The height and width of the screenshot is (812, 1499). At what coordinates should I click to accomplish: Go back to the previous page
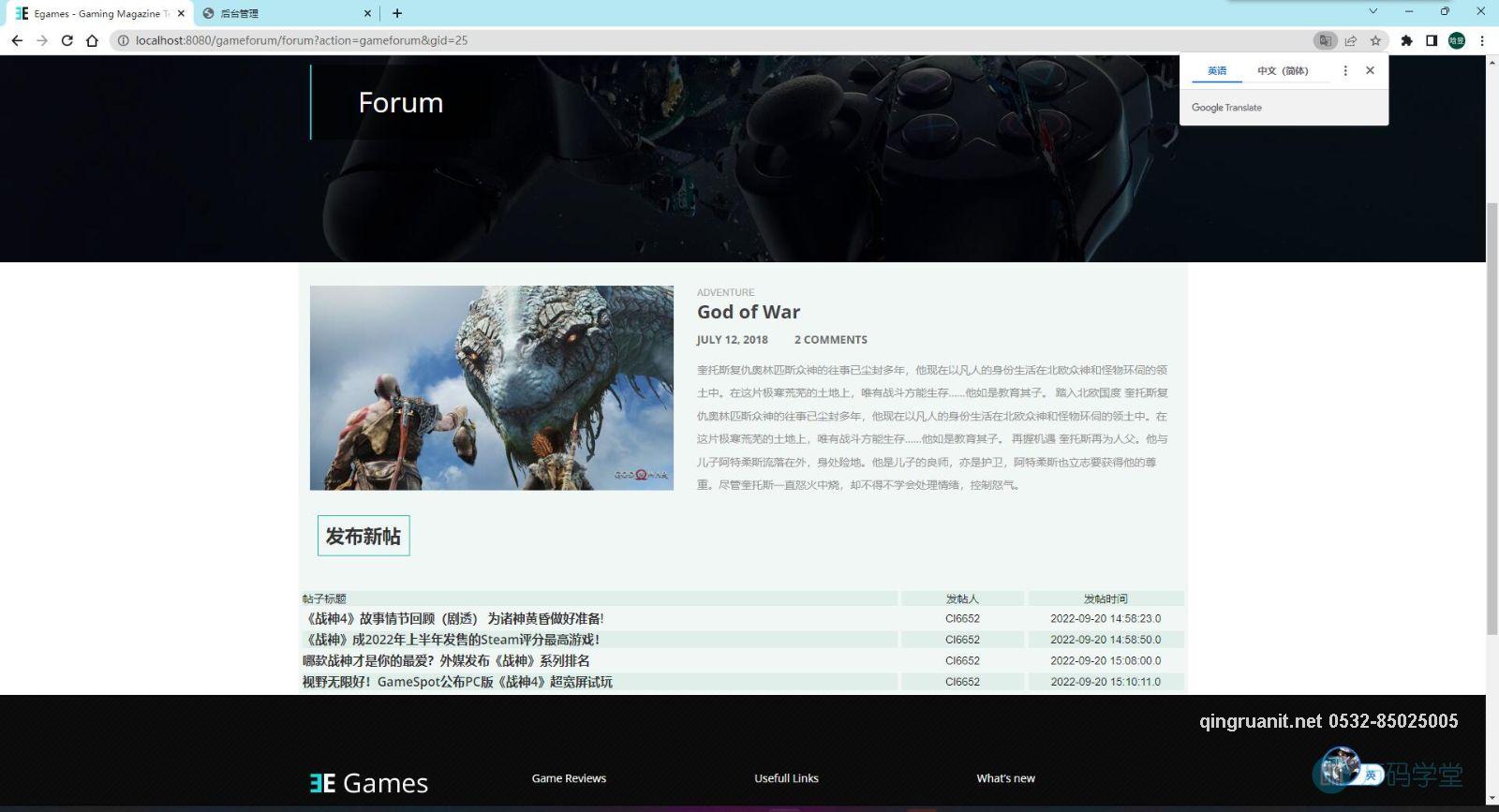[x=17, y=40]
